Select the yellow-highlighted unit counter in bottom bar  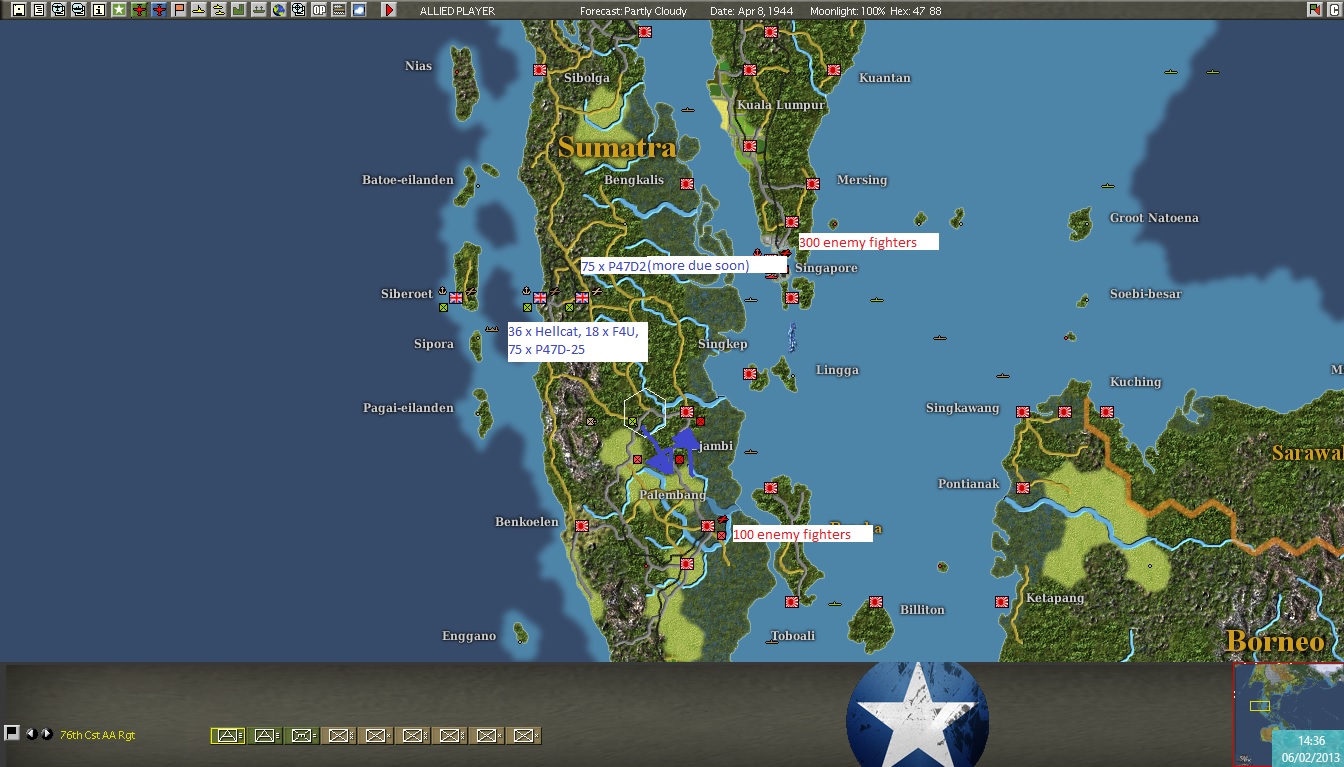(228, 736)
